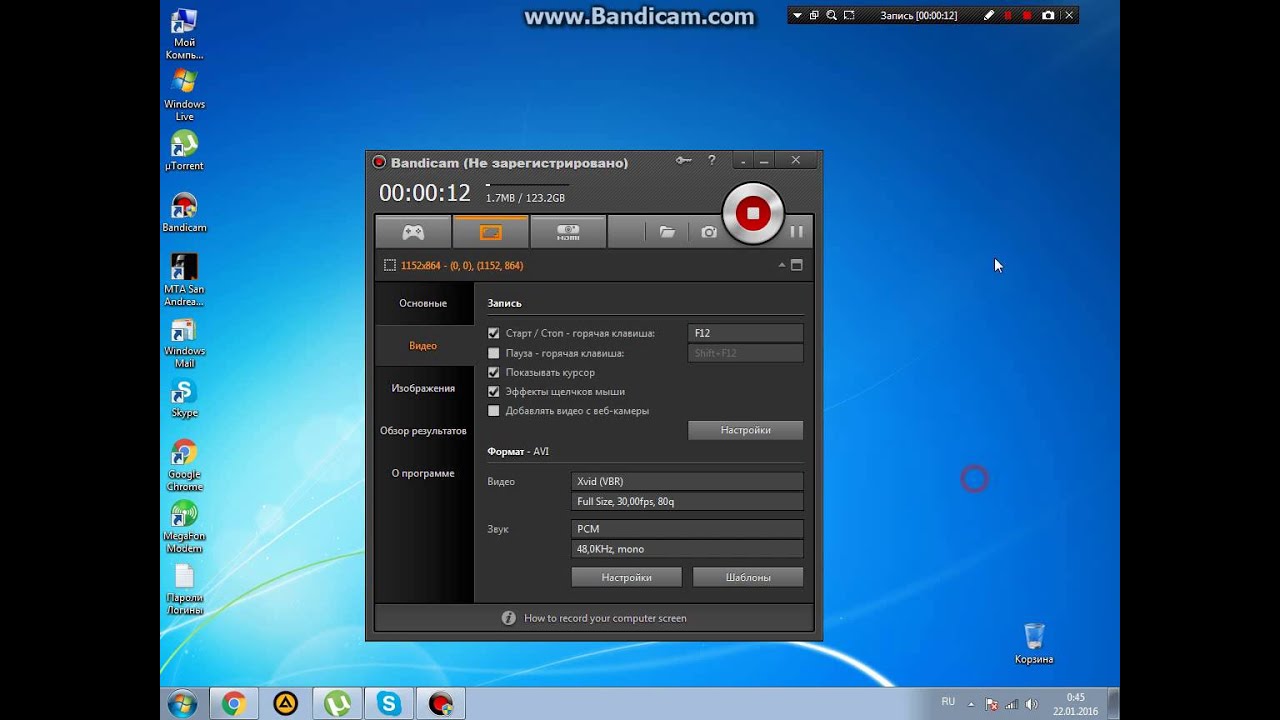Click Full Size, 30,00fps, 80q field
Screen dimensions: 1280x720
(x=687, y=501)
